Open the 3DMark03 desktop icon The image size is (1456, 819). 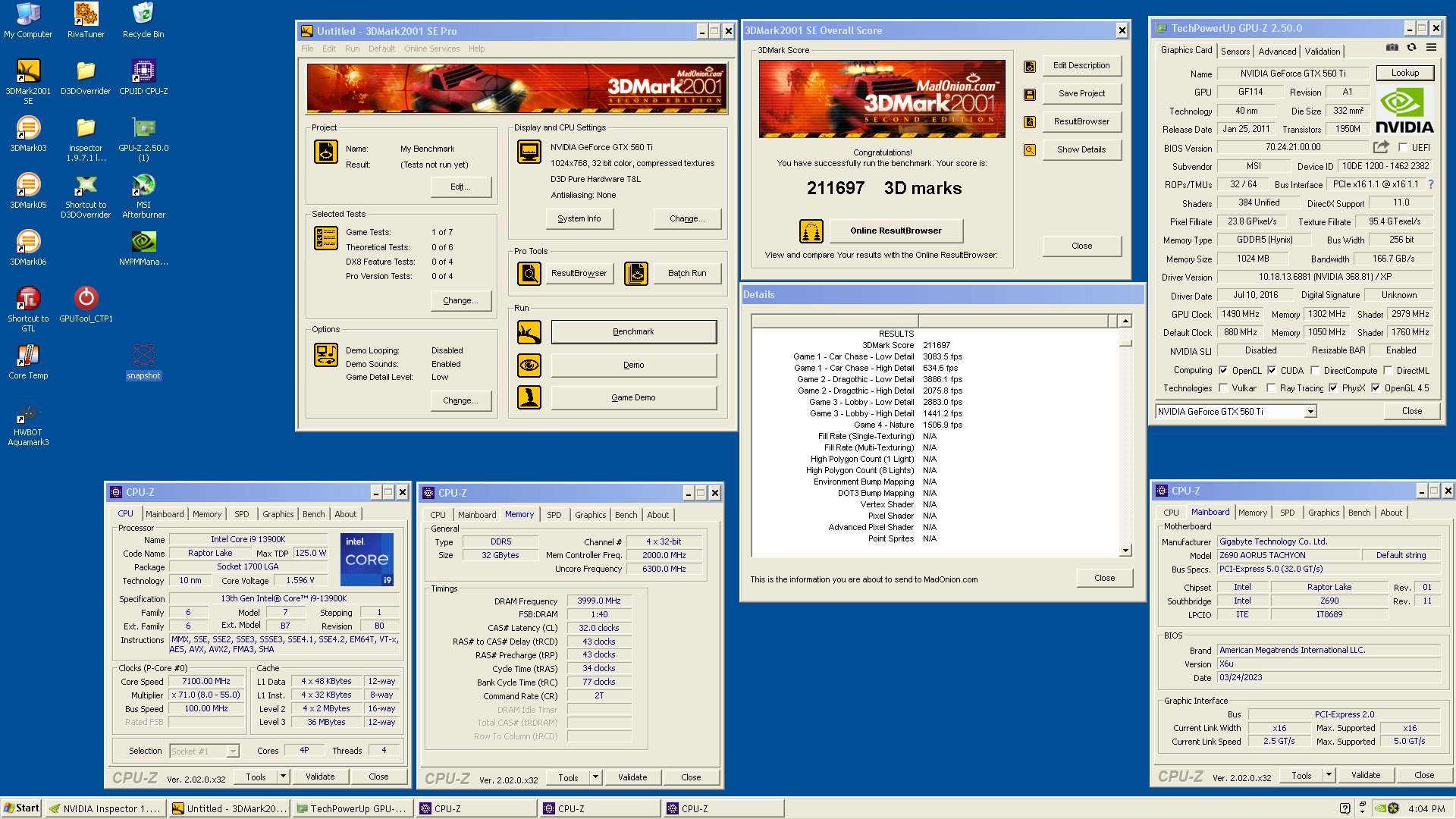pyautogui.click(x=28, y=134)
